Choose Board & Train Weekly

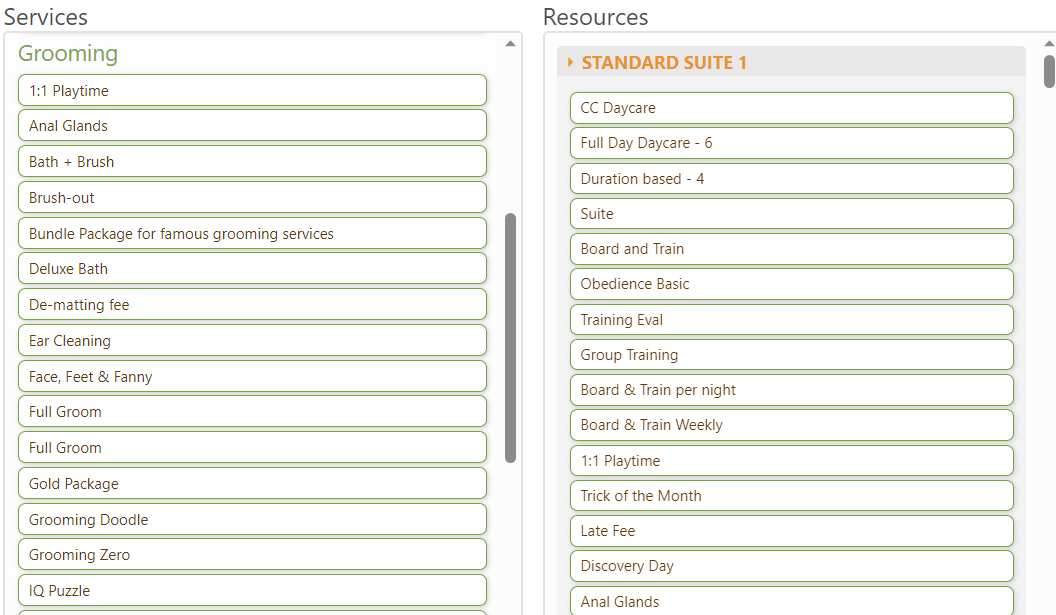[792, 424]
